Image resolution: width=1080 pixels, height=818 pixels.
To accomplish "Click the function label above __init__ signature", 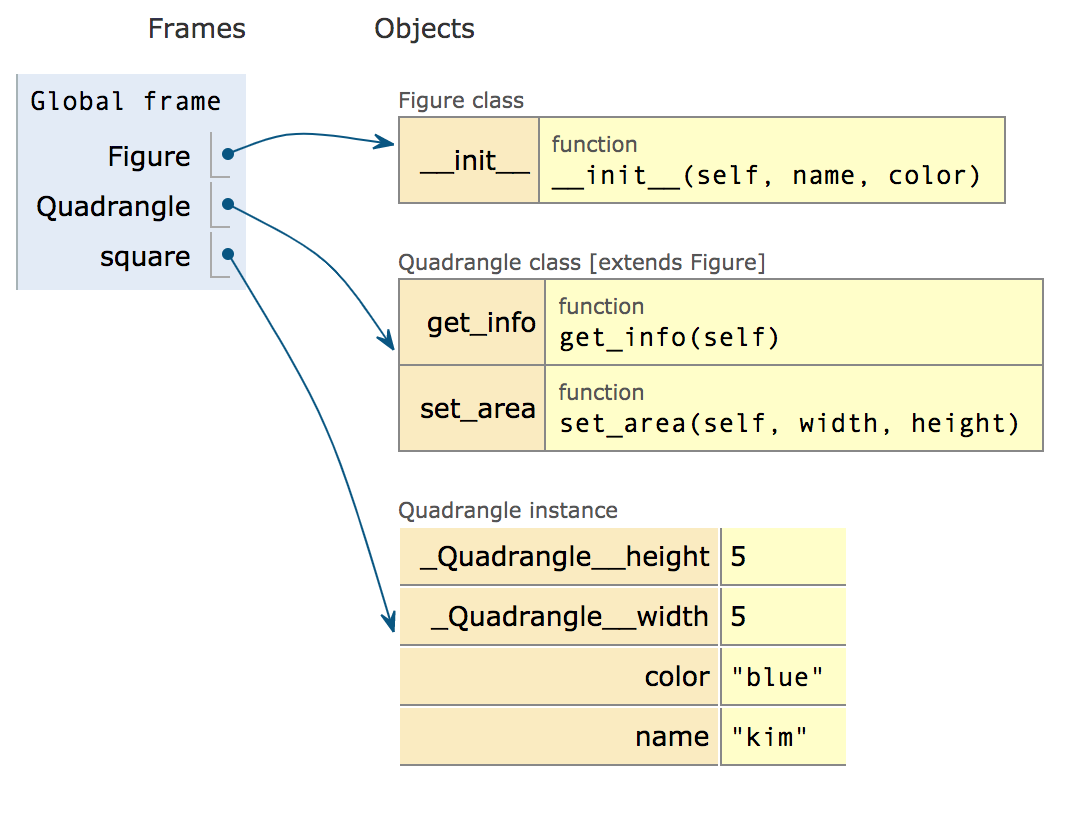I will [x=594, y=145].
